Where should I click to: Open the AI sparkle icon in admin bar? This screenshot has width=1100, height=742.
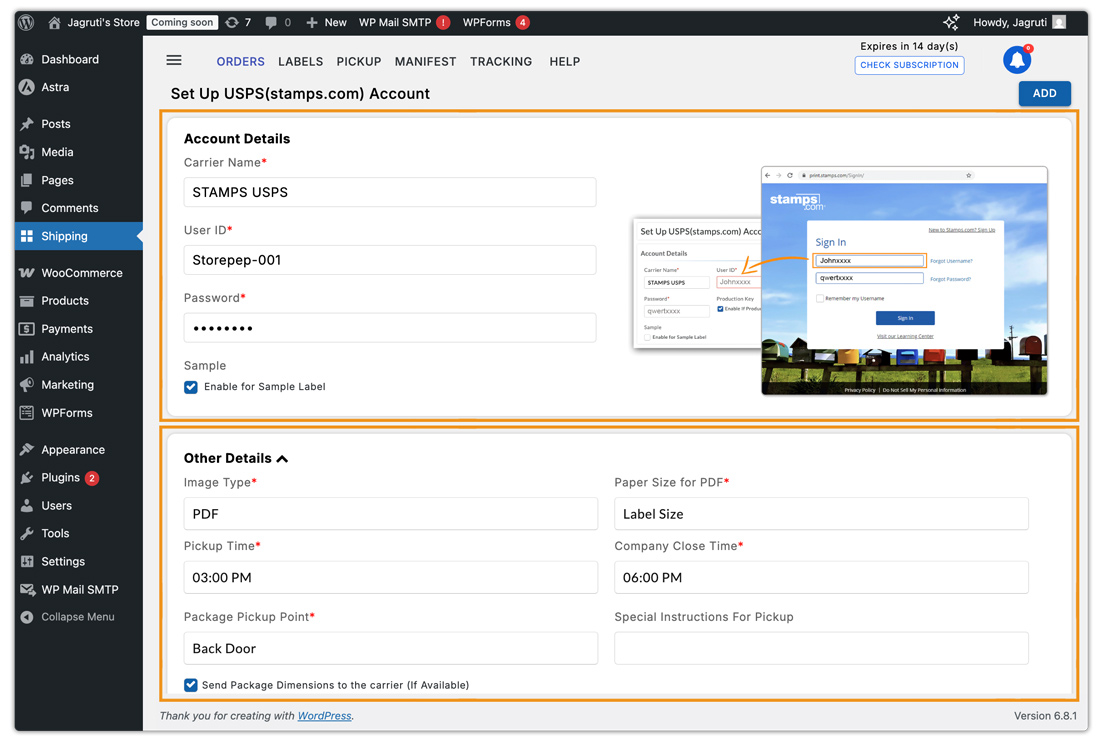click(951, 22)
